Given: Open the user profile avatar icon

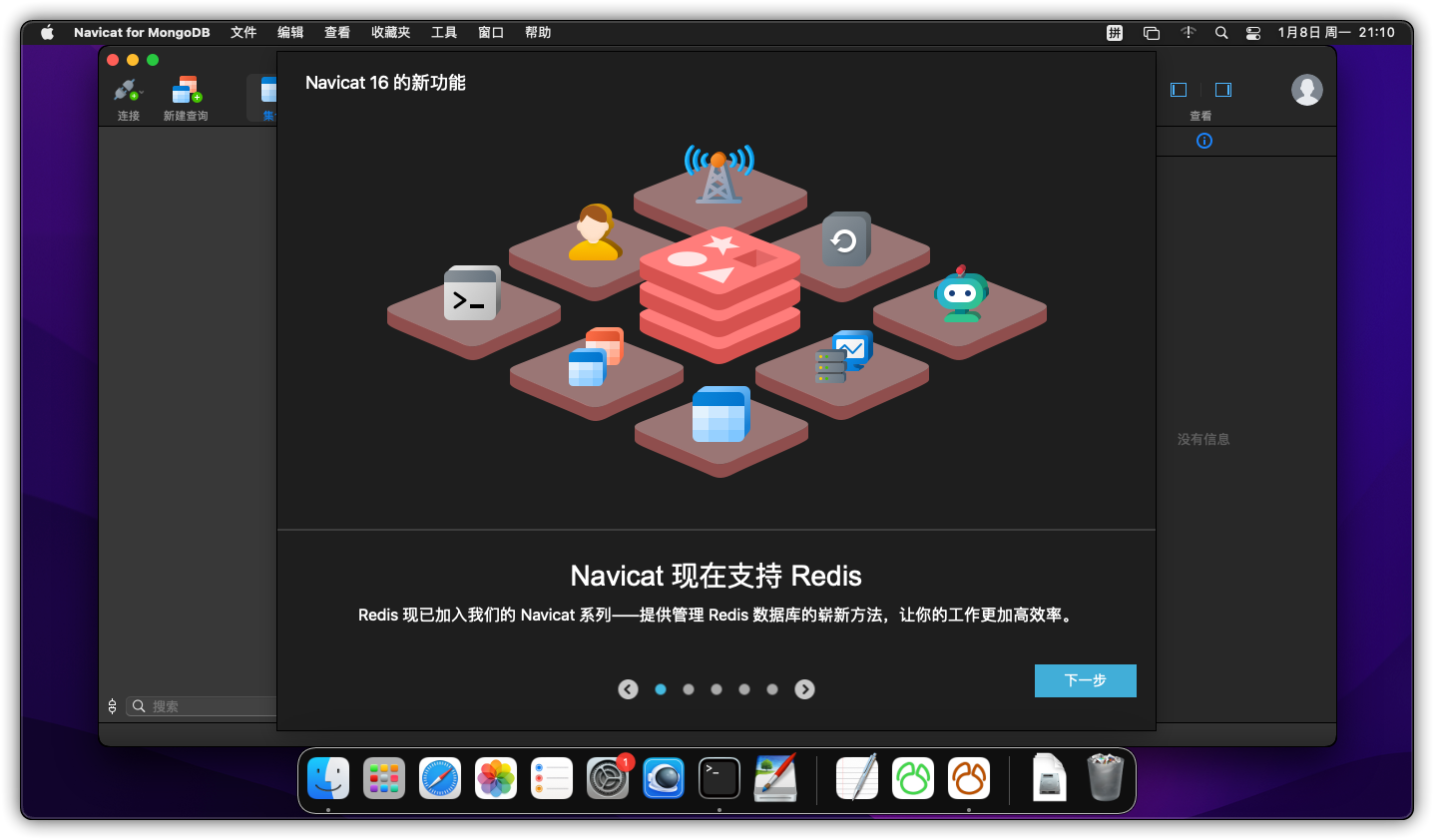Looking at the screenshot, I should (x=1307, y=89).
